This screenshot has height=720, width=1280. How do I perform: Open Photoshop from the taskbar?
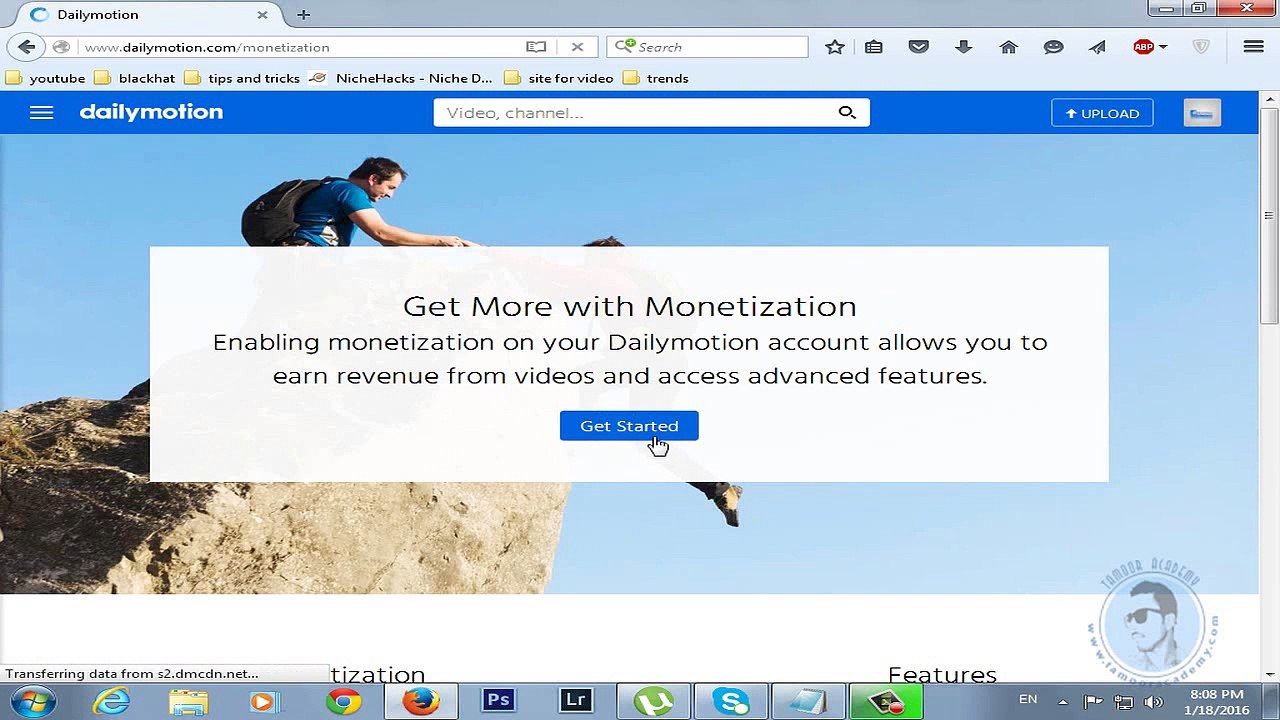[498, 701]
